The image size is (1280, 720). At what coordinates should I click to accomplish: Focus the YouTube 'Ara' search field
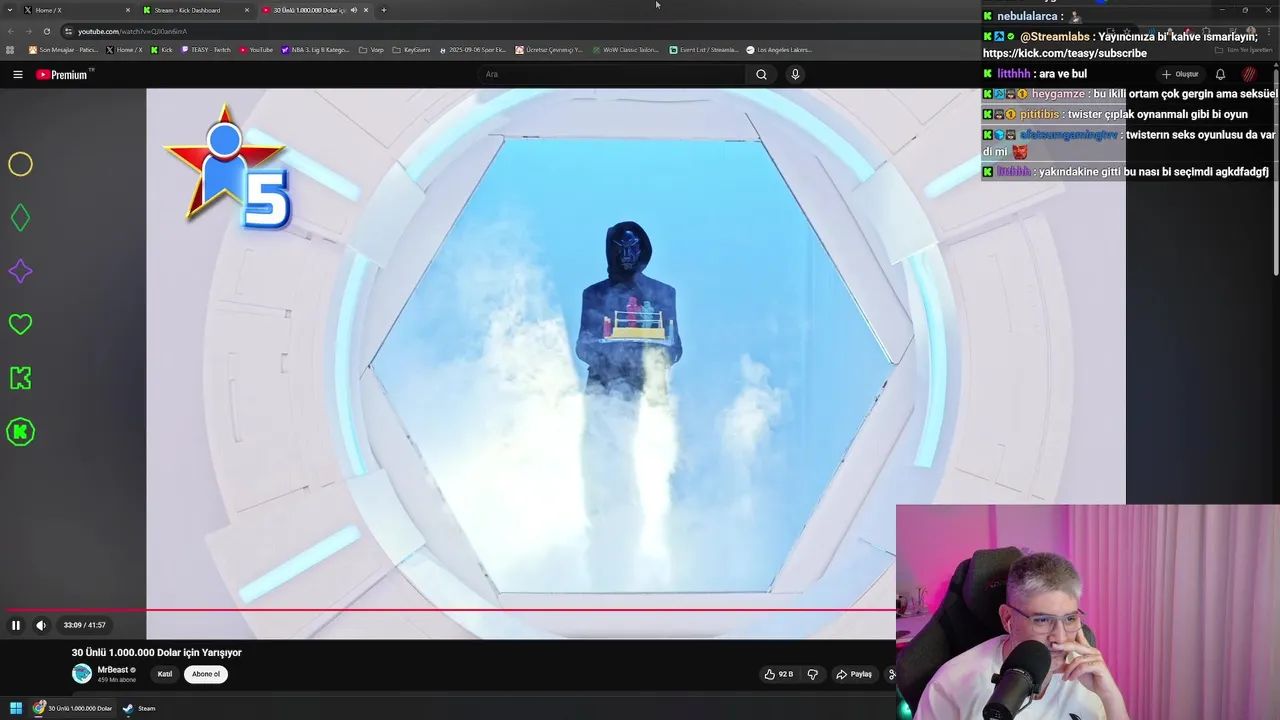610,74
